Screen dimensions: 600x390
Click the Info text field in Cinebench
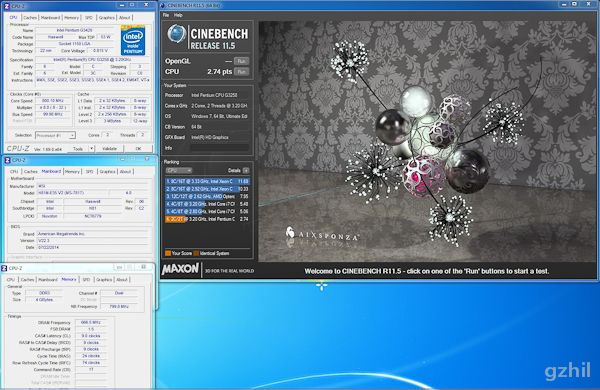(x=220, y=148)
